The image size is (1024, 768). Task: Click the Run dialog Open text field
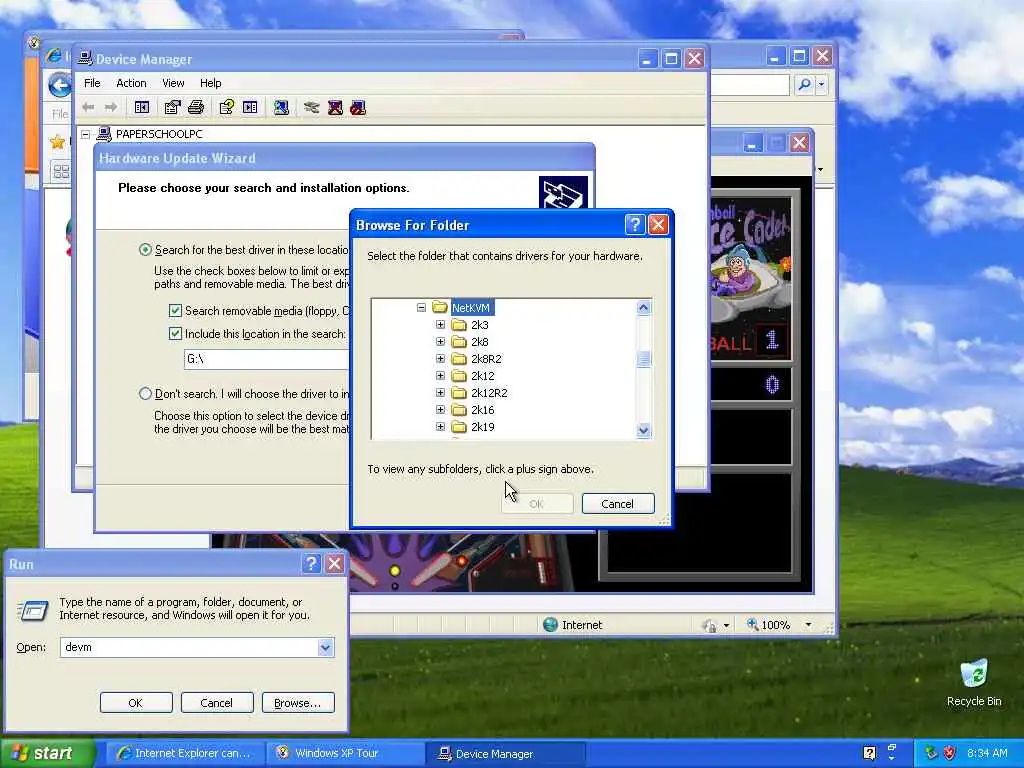tap(188, 647)
